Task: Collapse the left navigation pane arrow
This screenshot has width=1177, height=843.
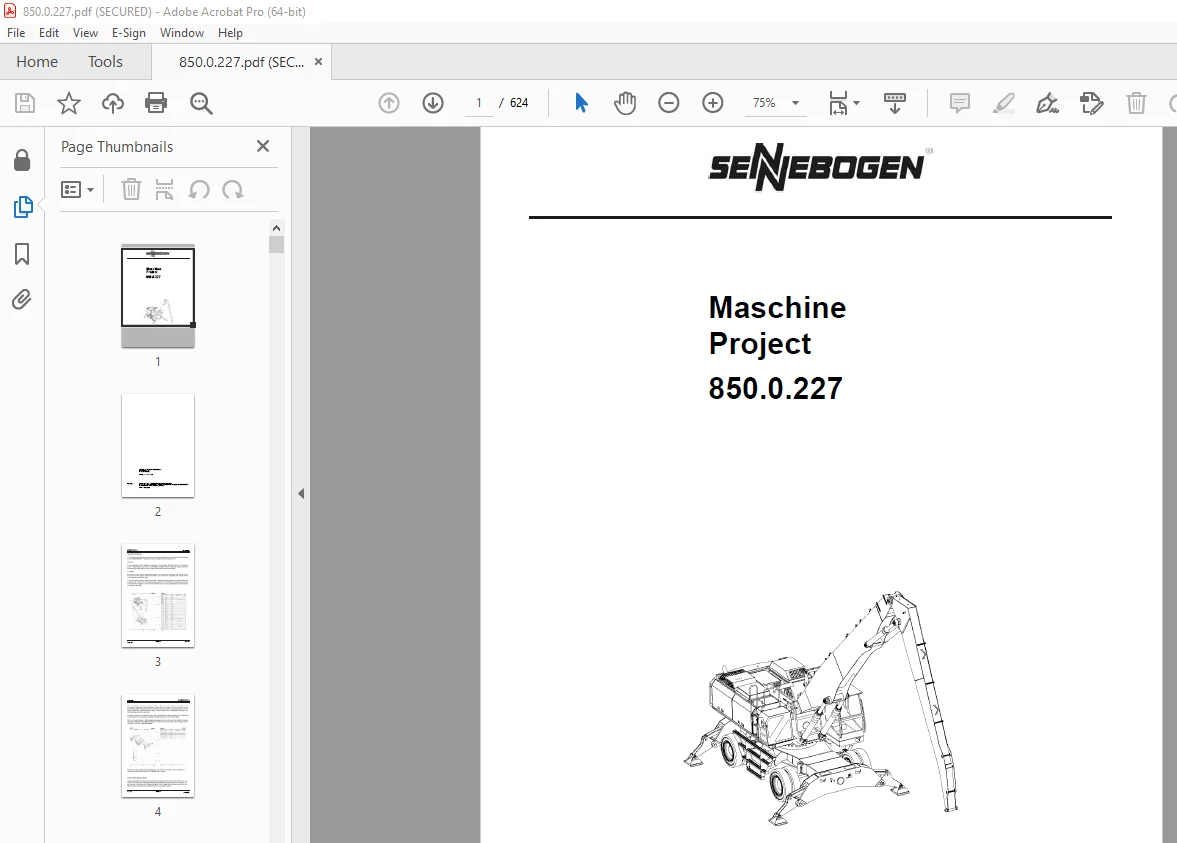Action: pyautogui.click(x=301, y=493)
